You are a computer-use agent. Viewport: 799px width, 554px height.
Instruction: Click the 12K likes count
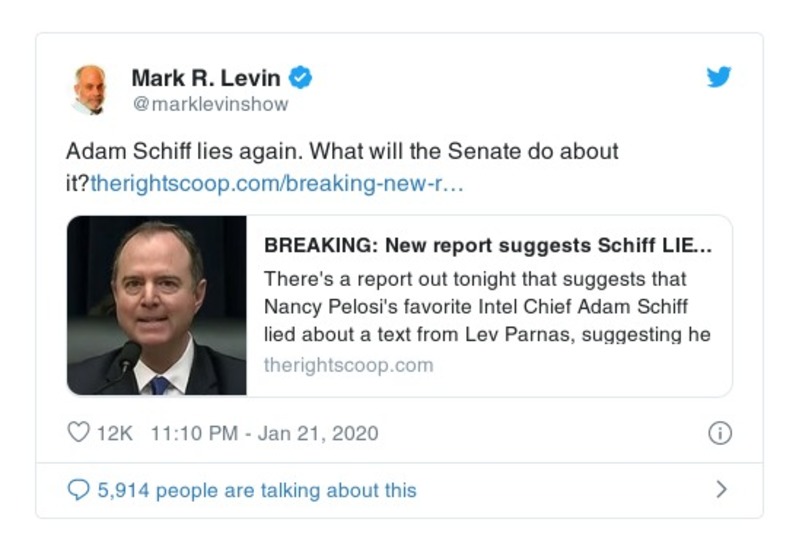click(115, 433)
